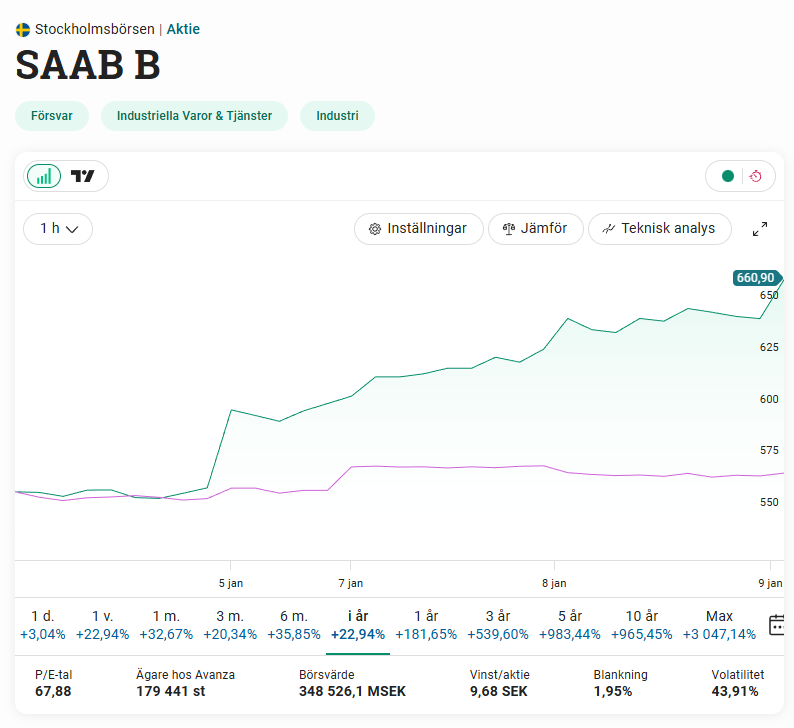The height and width of the screenshot is (728, 794).
Task: Select the Max period tab
Action: 719,625
